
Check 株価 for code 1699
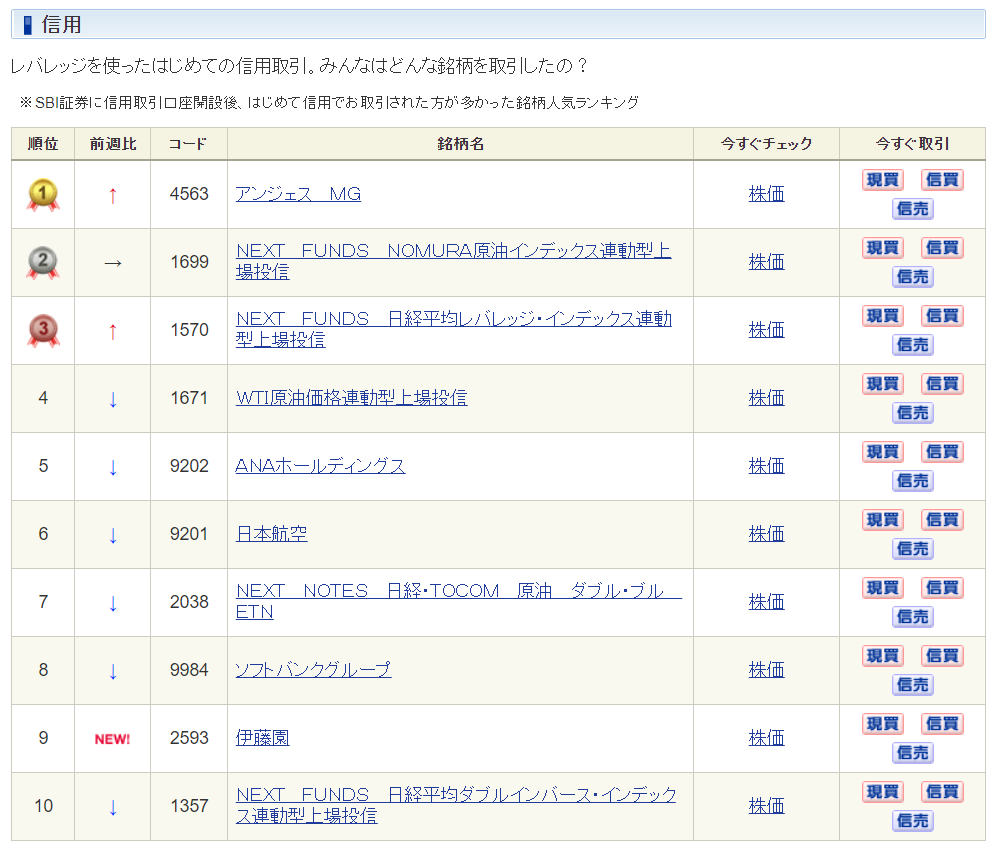click(766, 261)
